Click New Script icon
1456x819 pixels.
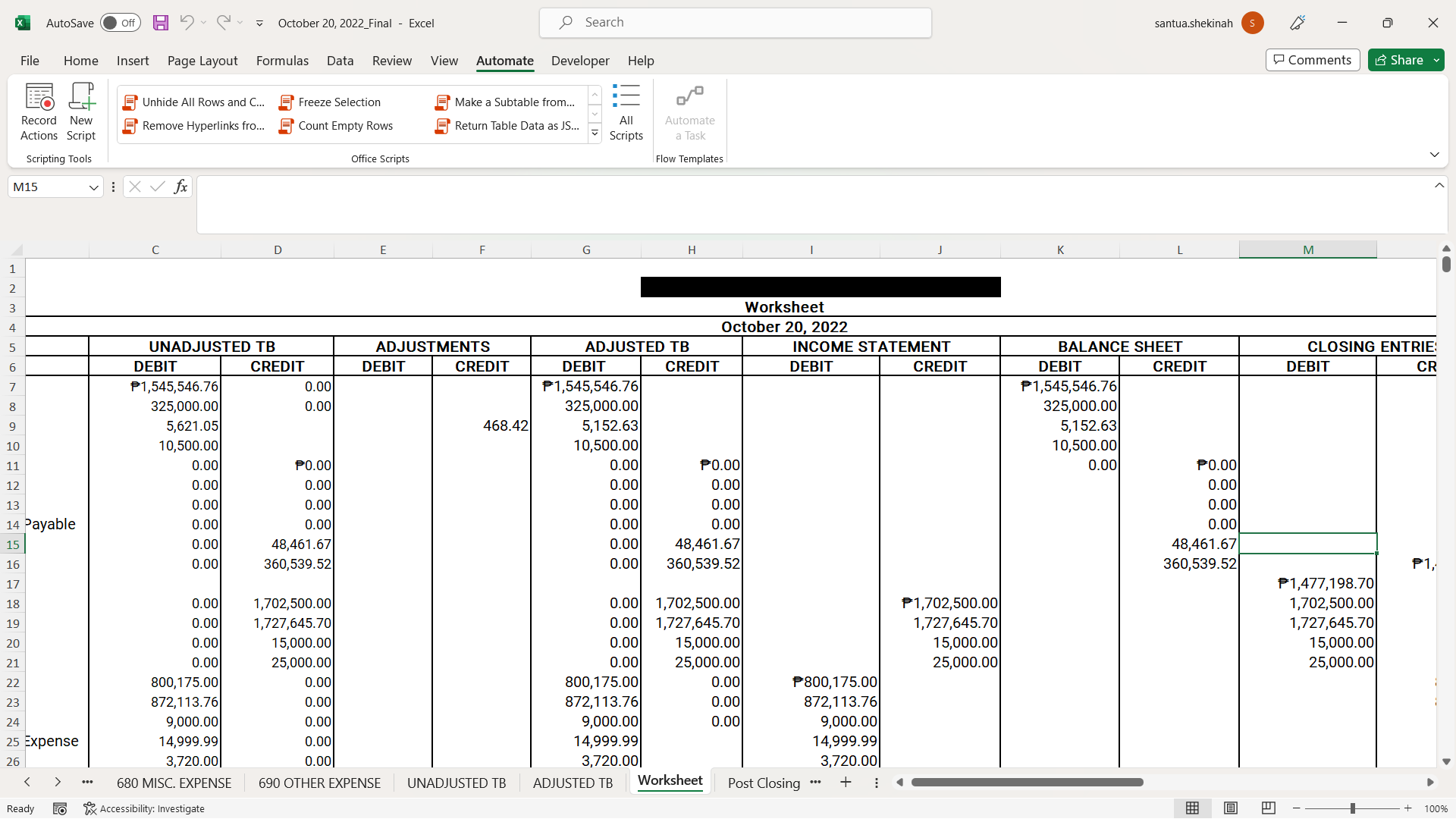point(81,112)
